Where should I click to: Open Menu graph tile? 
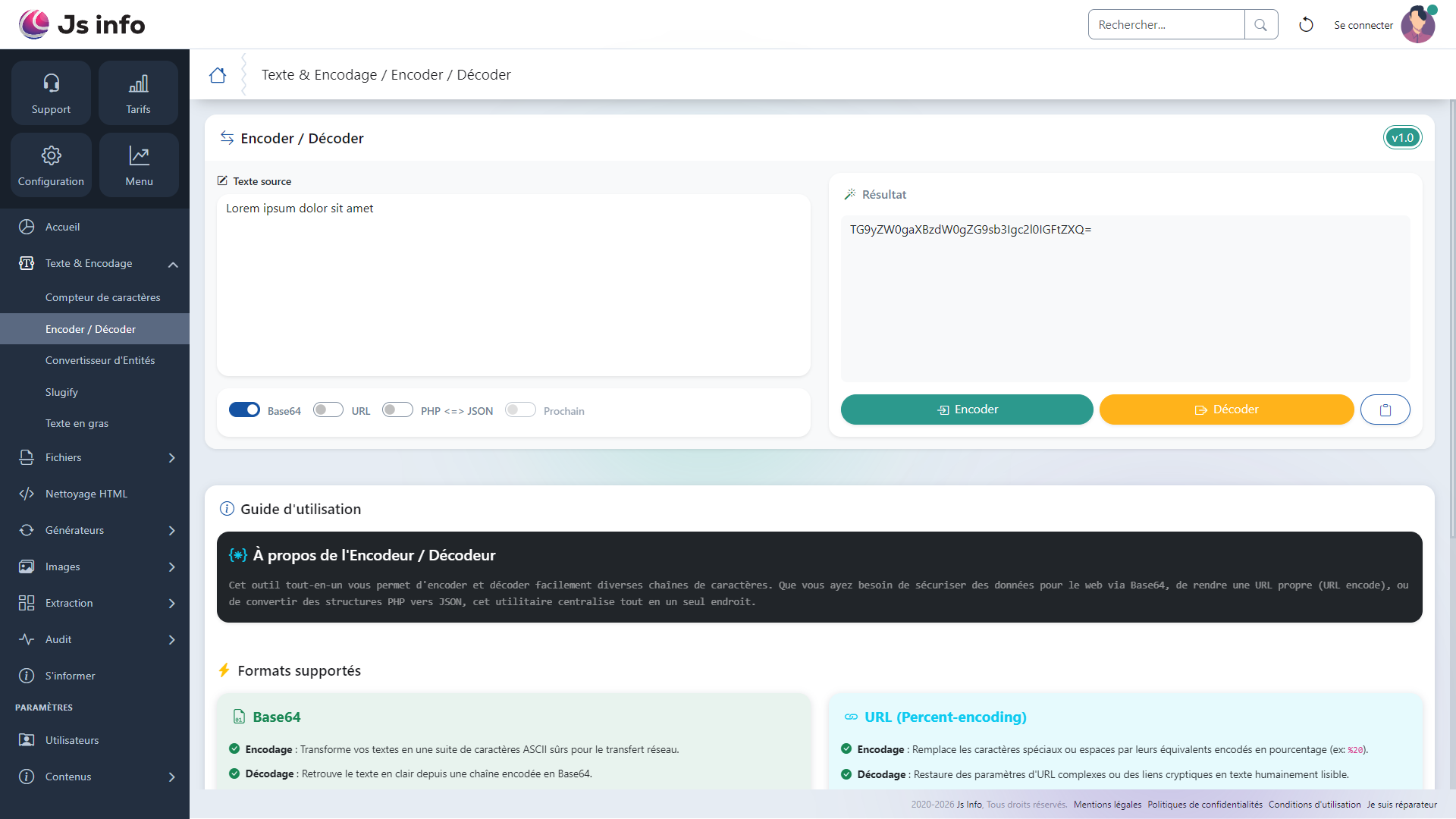pos(139,165)
